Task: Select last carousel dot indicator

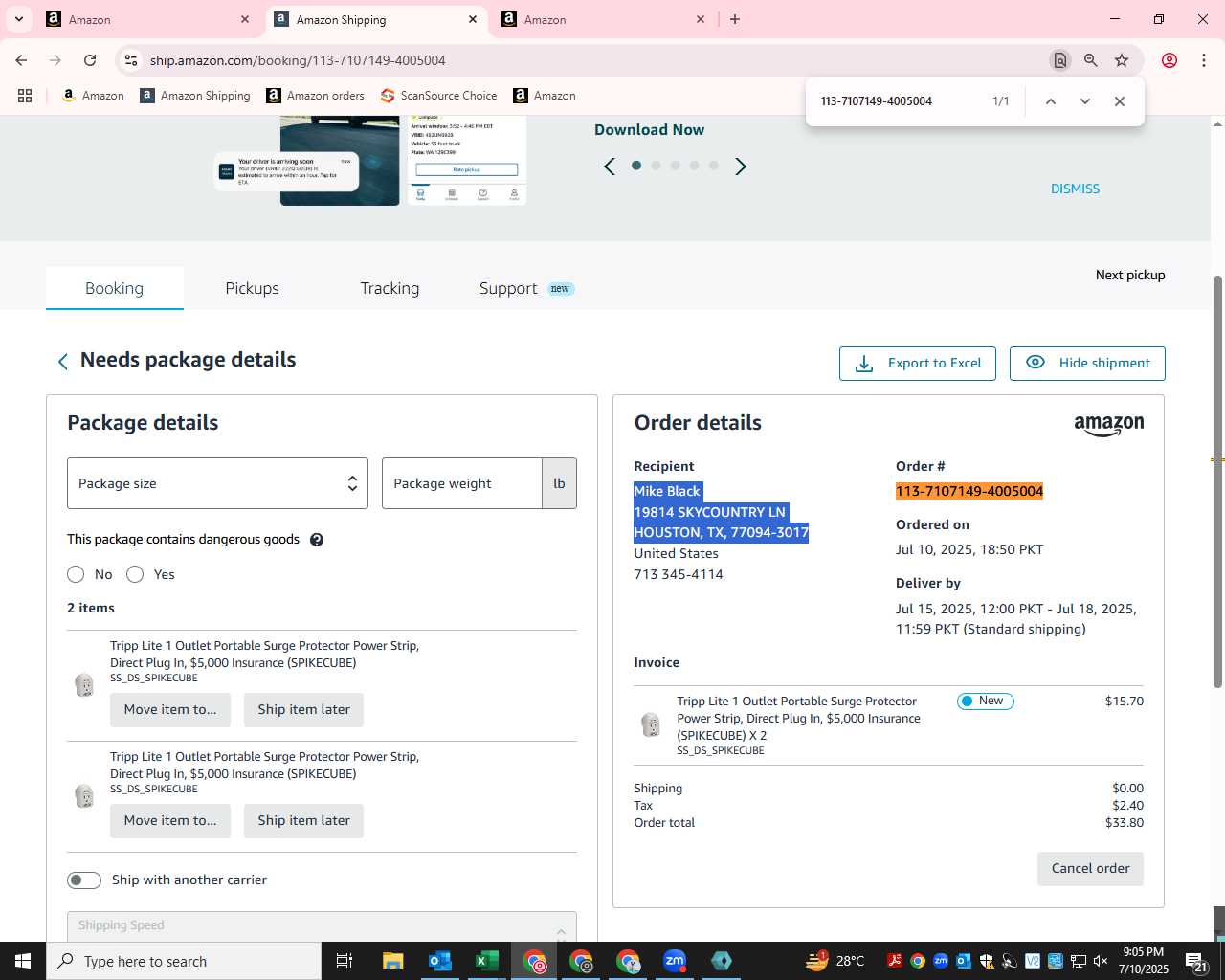Action: point(713,166)
